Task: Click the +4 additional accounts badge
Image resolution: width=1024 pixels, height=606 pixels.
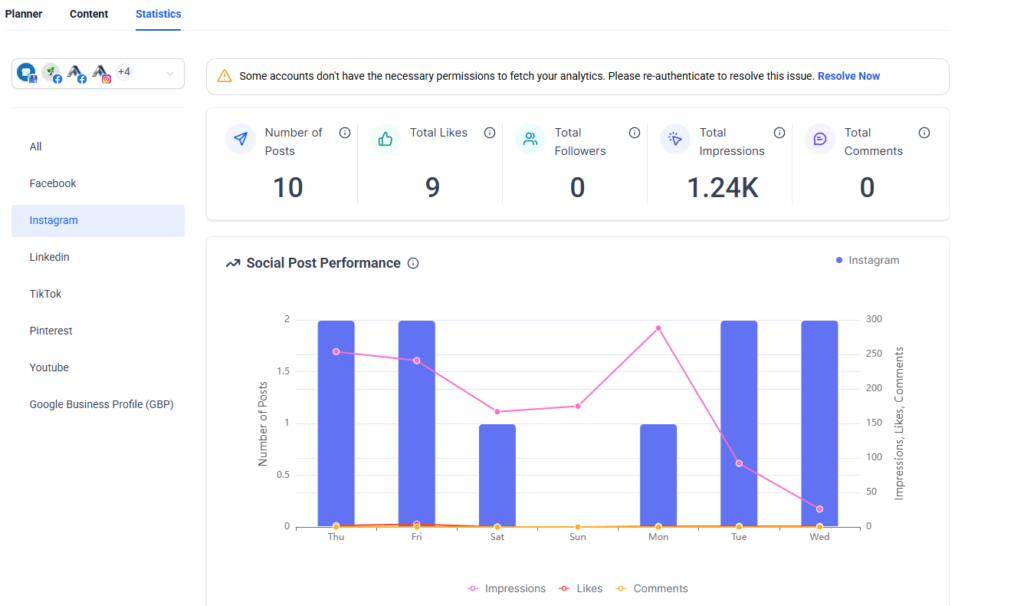Action: click(x=124, y=72)
